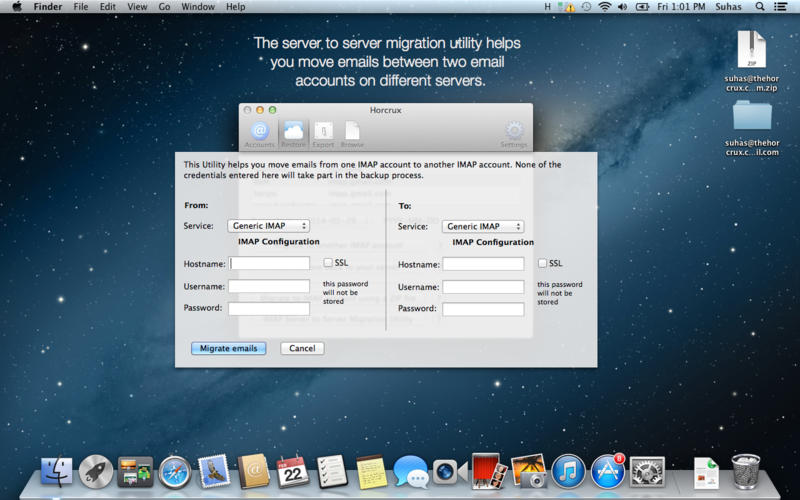Click the Cancel button
The image size is (800, 500).
(x=302, y=348)
